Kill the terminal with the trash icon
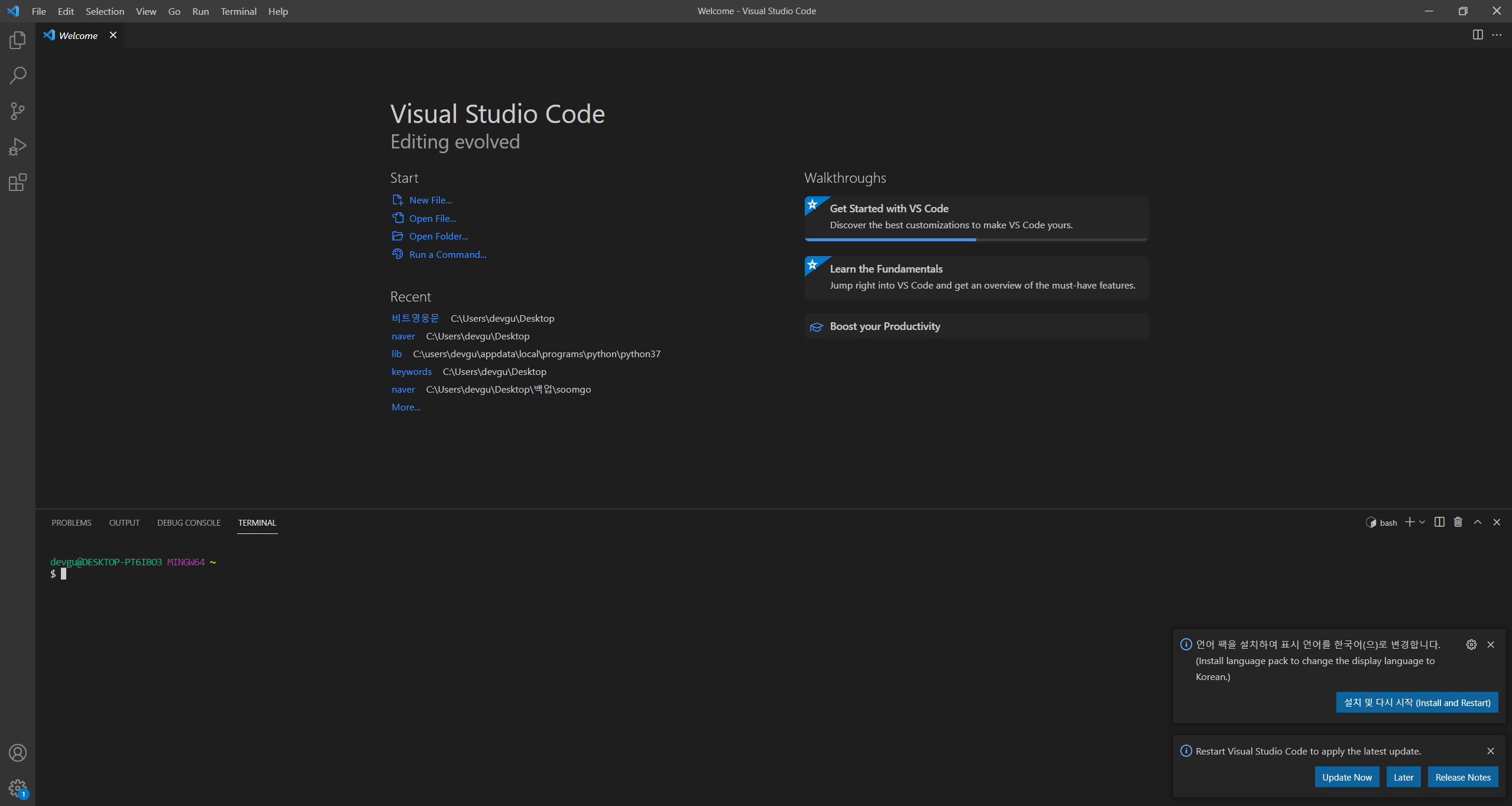Viewport: 1512px width, 806px height. (1458, 522)
